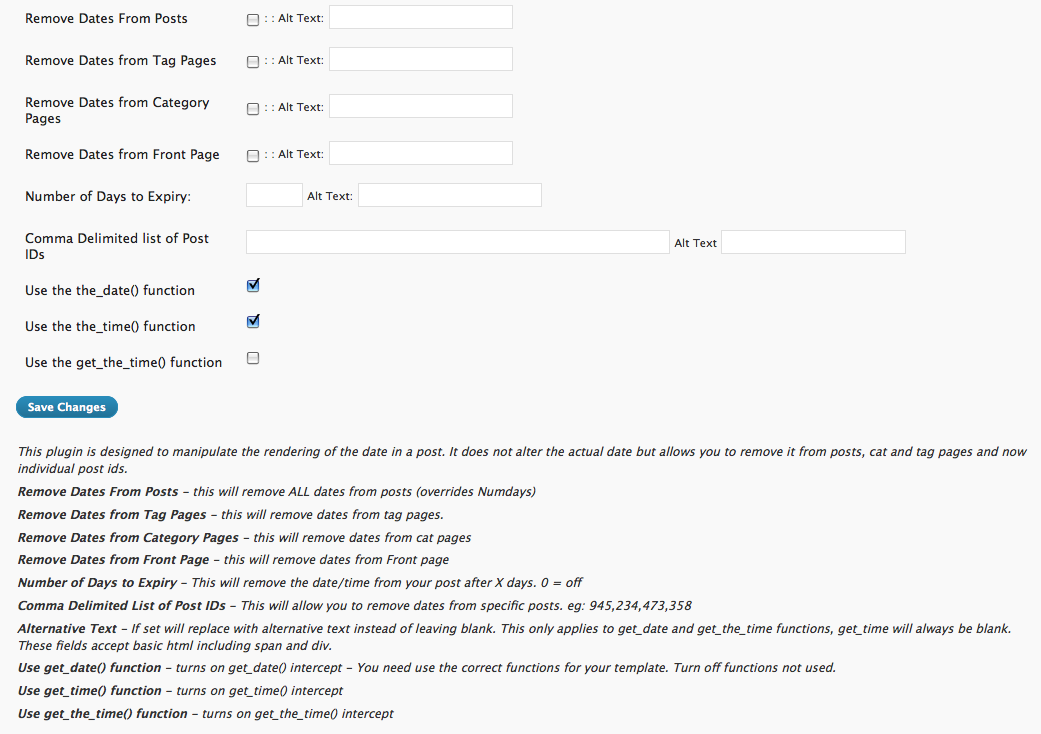1041x734 pixels.
Task: Tick the Remove Dates from Tag Pages checkbox
Action: (x=252, y=62)
